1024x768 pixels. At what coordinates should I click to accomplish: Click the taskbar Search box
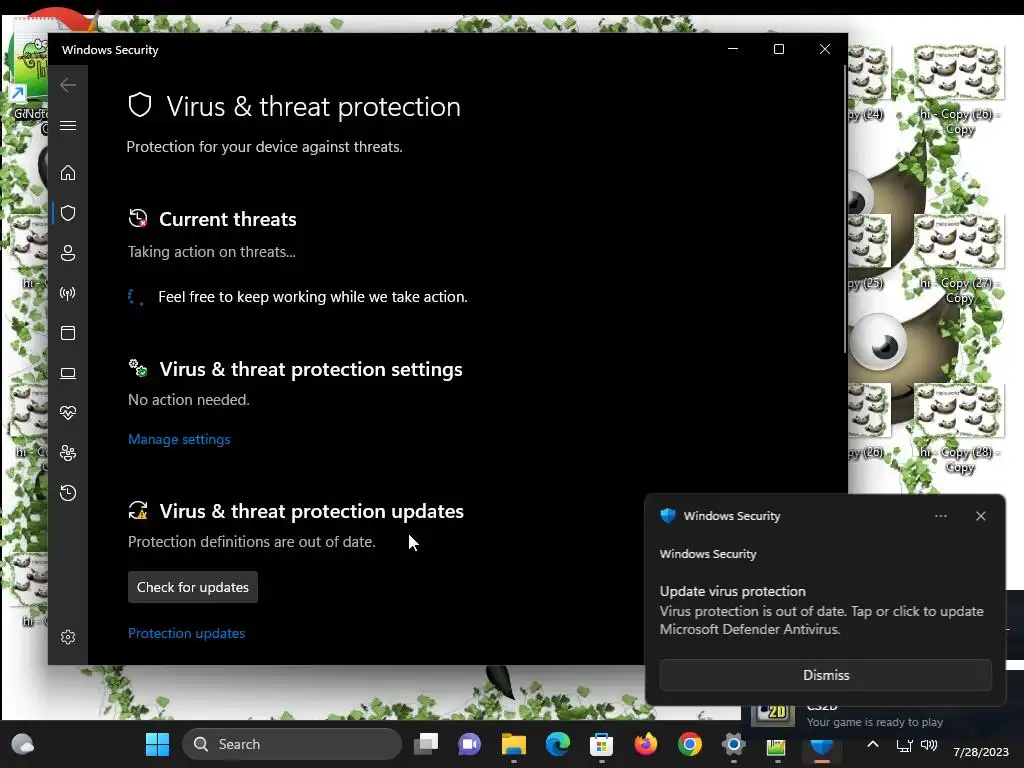292,744
